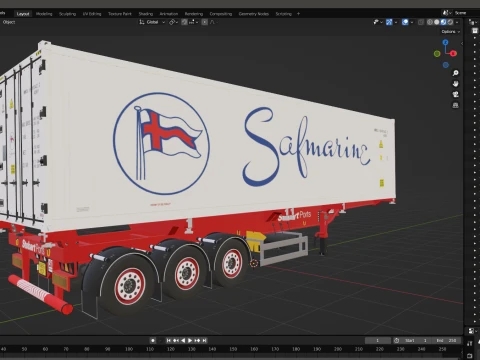Viewport: 480px width, 360px height.
Task: Open the proportional editing falloff dropdown
Action: tap(213, 22)
